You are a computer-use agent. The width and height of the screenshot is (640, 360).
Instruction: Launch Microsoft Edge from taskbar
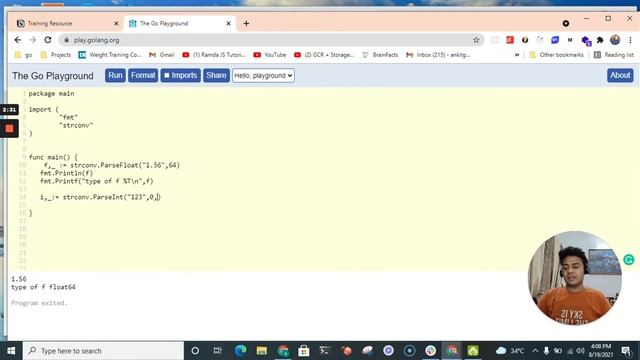(240, 351)
